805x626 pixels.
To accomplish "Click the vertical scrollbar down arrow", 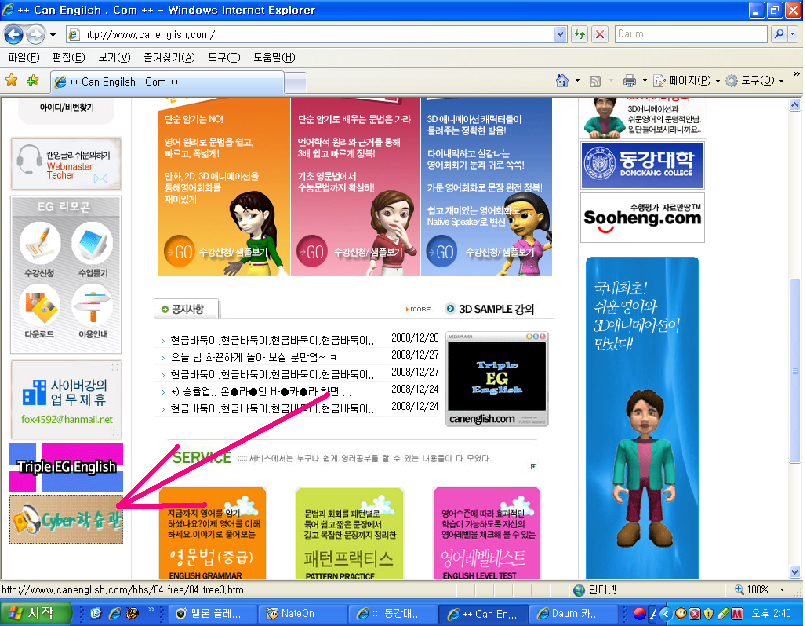I will point(795,572).
